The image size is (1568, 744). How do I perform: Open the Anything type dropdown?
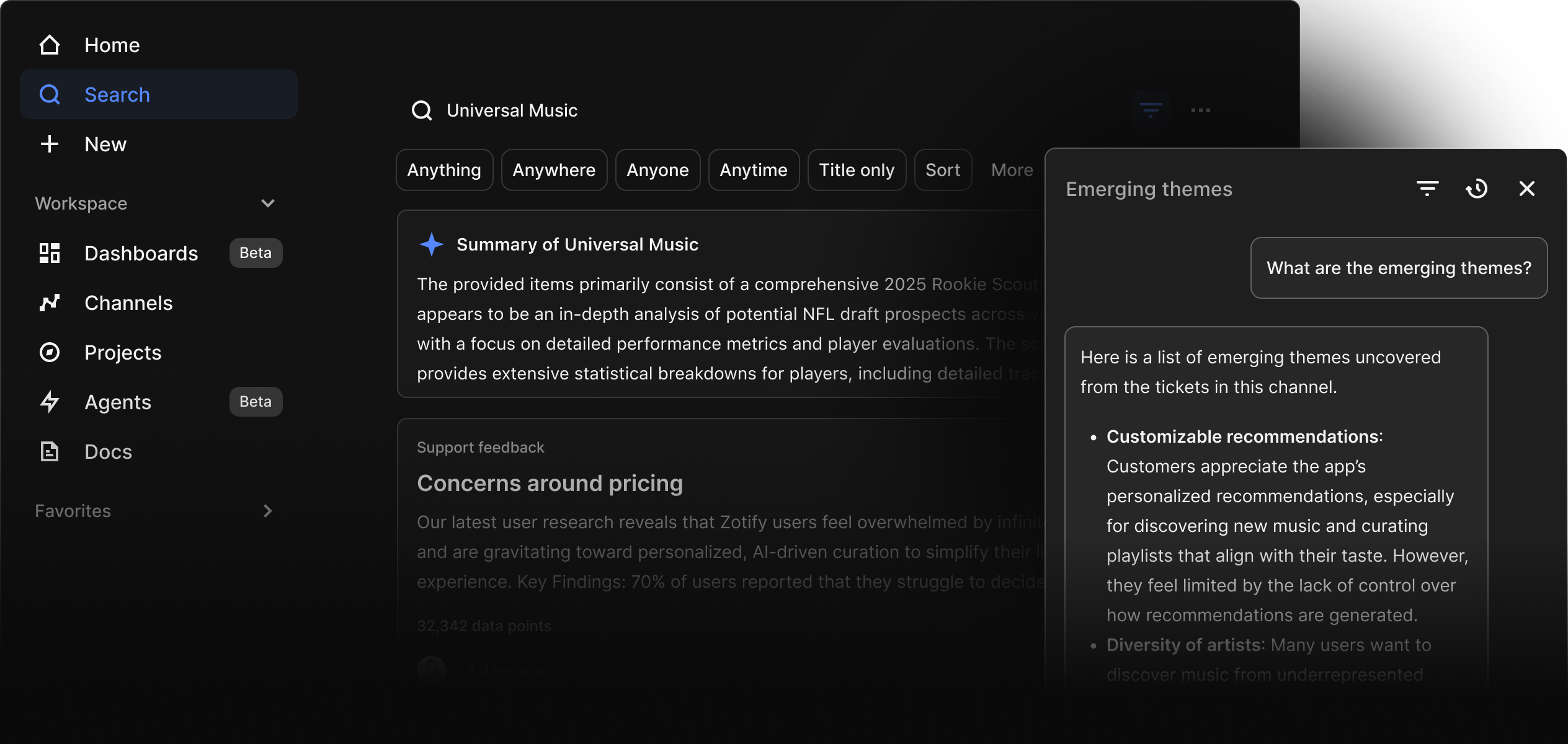pos(444,170)
